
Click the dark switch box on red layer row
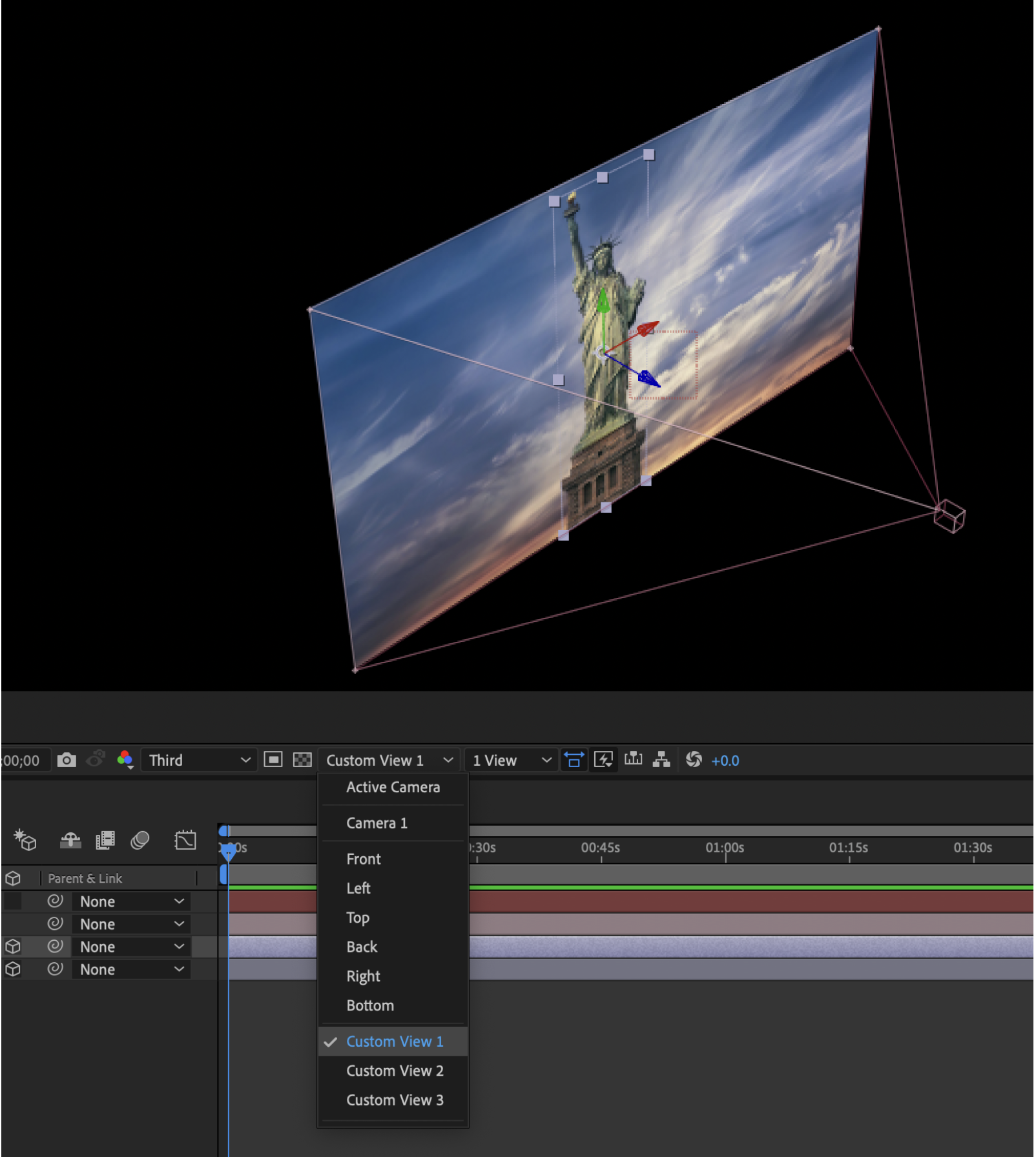pyautogui.click(x=12, y=901)
